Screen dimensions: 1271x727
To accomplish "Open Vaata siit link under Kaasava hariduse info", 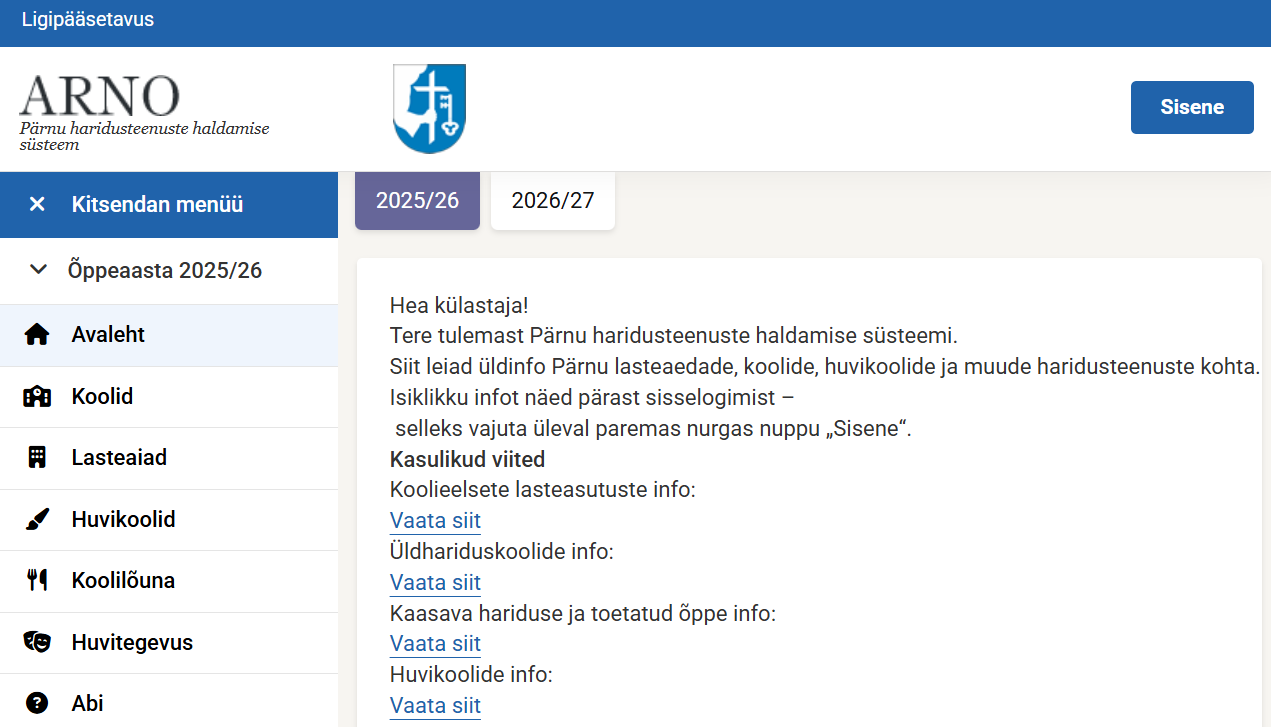I will pos(435,644).
